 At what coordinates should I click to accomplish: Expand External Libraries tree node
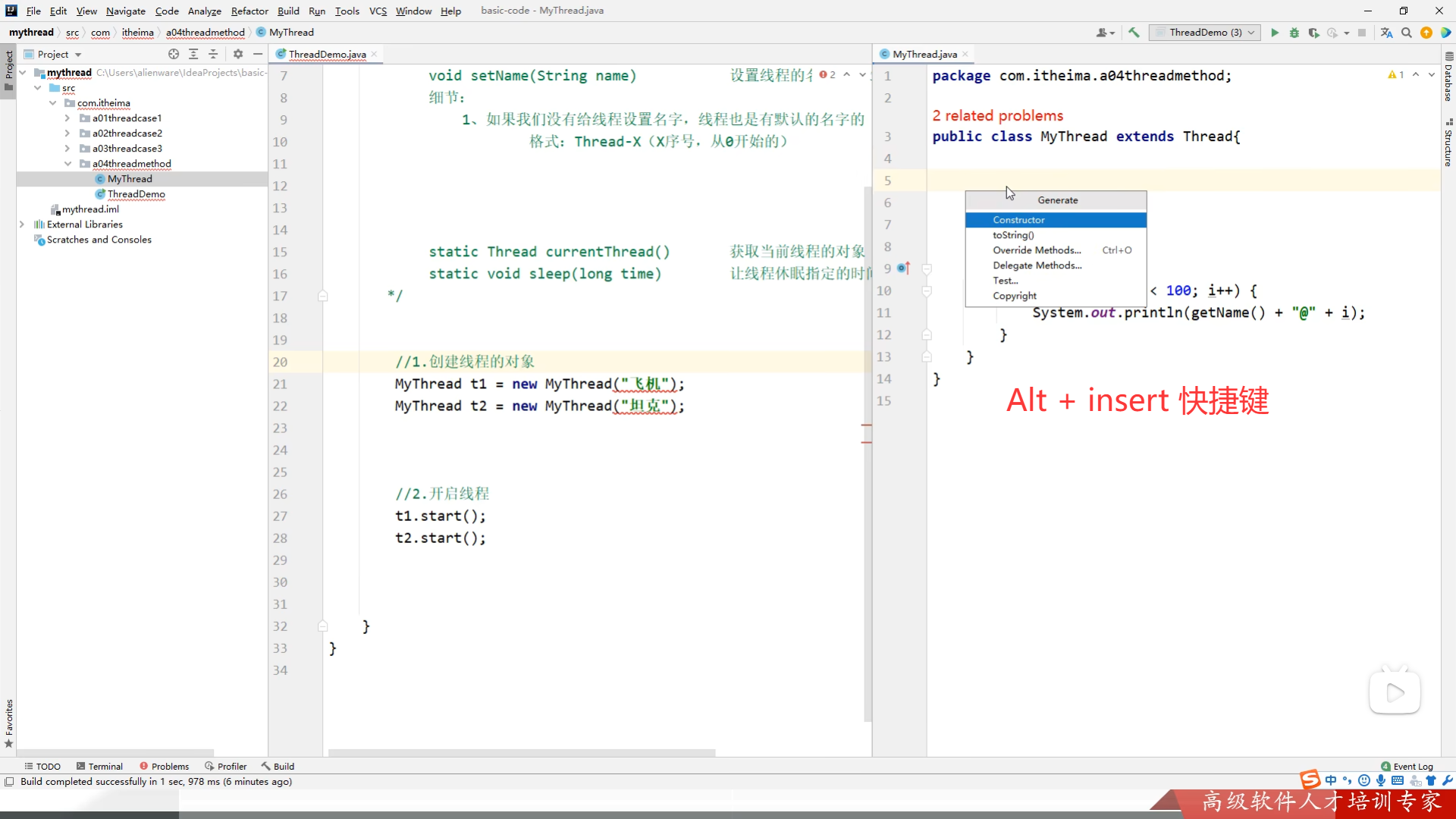pos(22,224)
